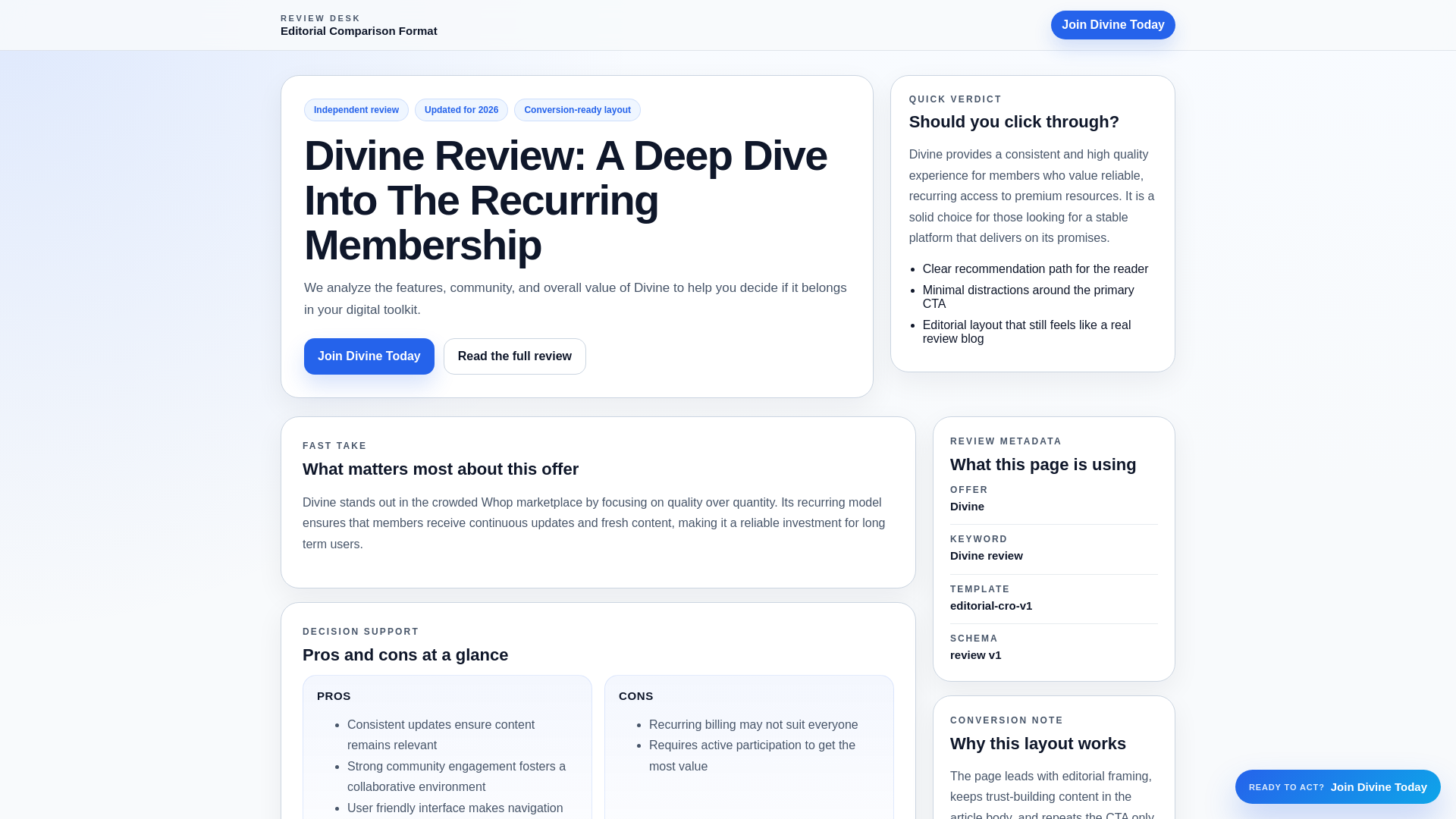
Task: Click 'User friendly interface makes navigation' item
Action: pyautogui.click(x=455, y=808)
